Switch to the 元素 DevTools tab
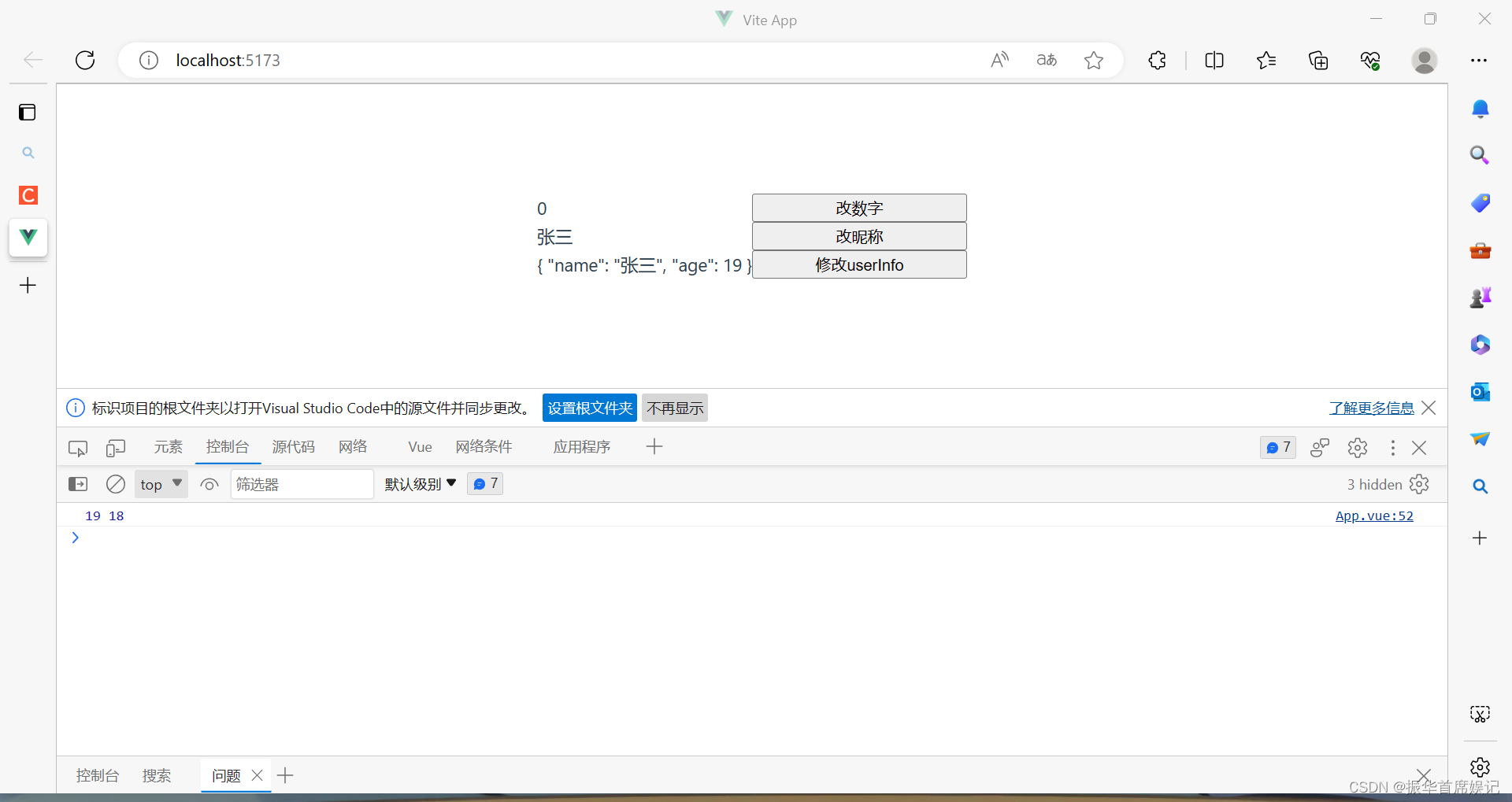 pyautogui.click(x=168, y=447)
